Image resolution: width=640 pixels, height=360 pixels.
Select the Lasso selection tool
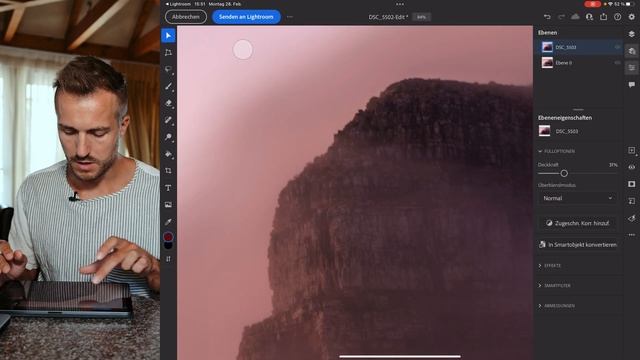tap(168, 69)
